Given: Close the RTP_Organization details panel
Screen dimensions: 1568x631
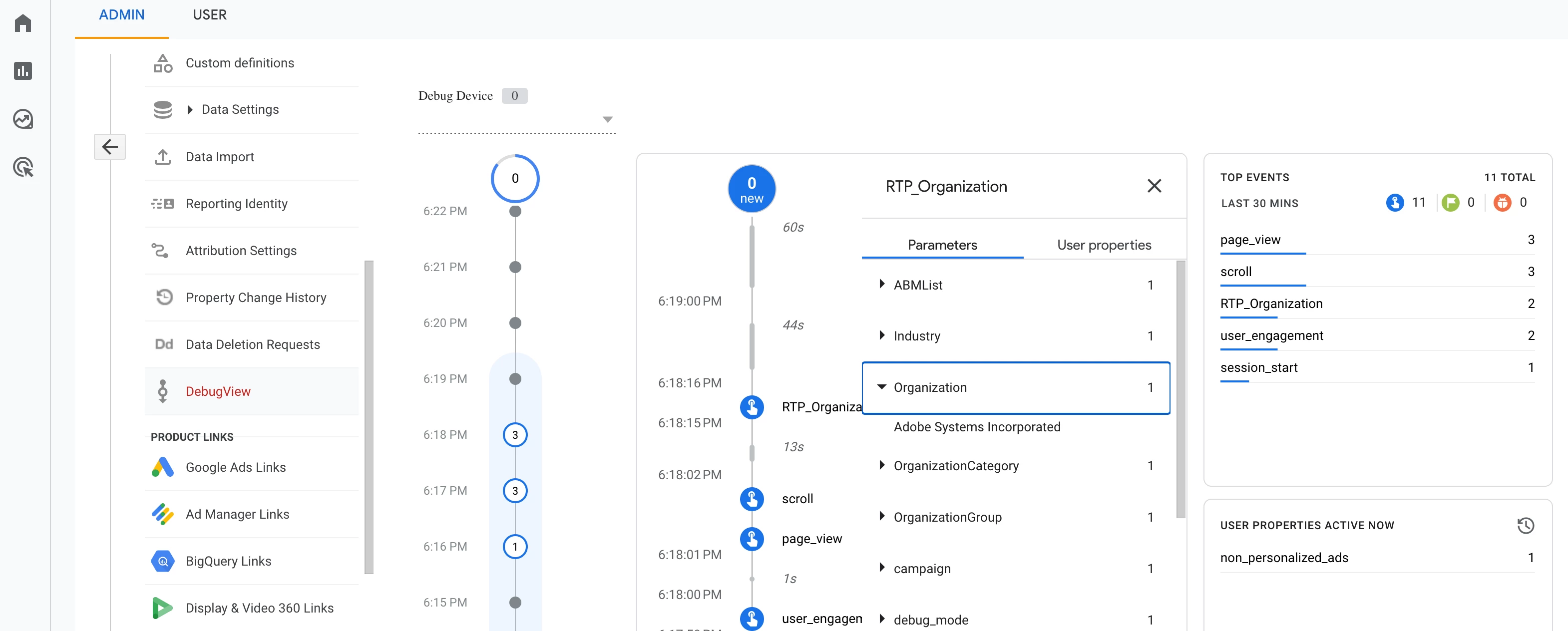Looking at the screenshot, I should (x=1154, y=186).
